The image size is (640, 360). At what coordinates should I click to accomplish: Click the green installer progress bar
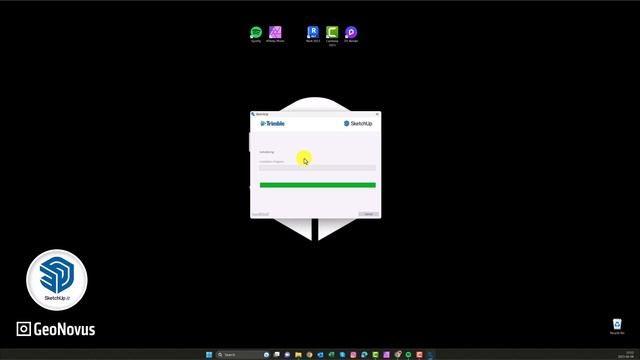tap(318, 185)
